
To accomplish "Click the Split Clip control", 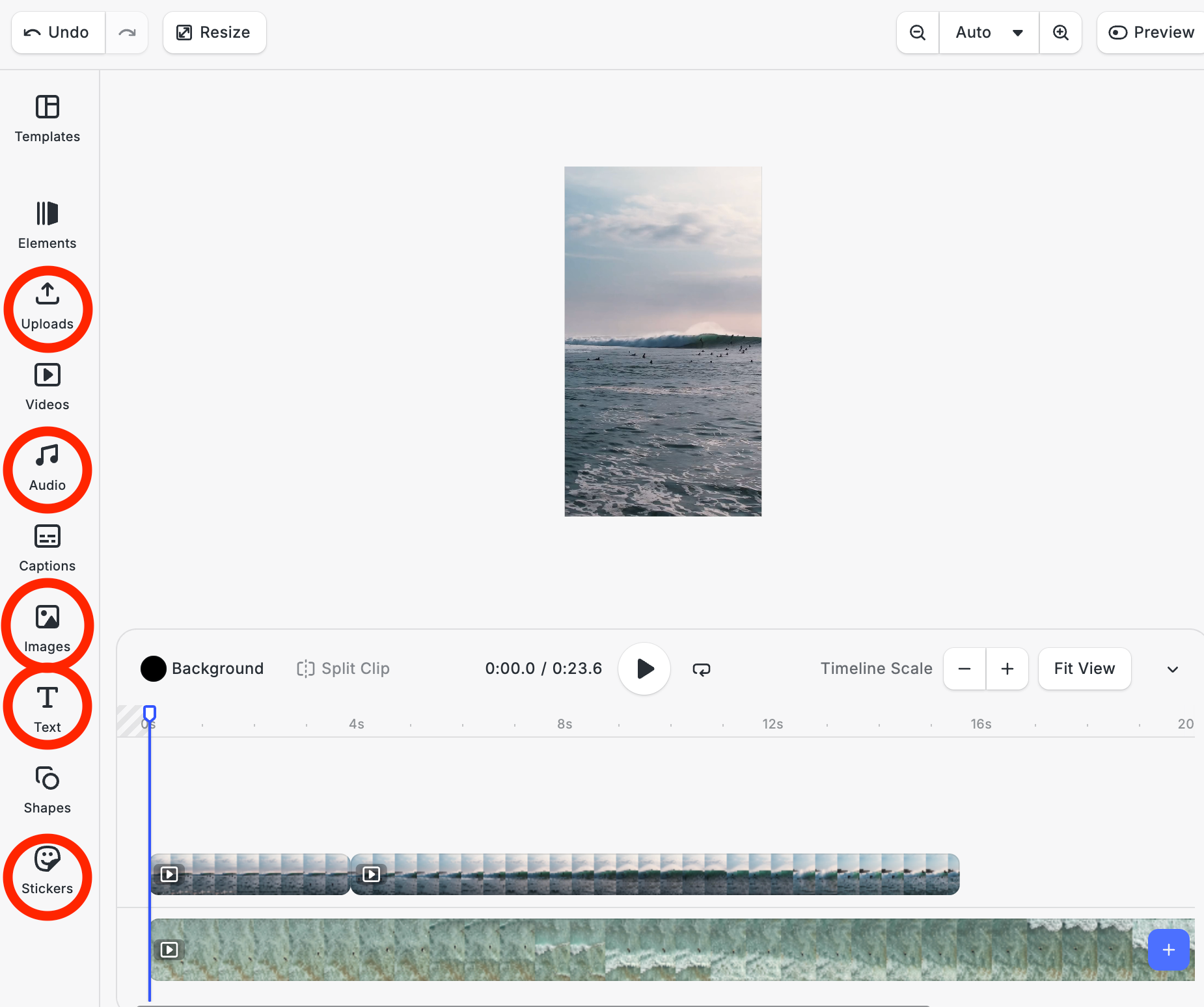I will coord(342,668).
